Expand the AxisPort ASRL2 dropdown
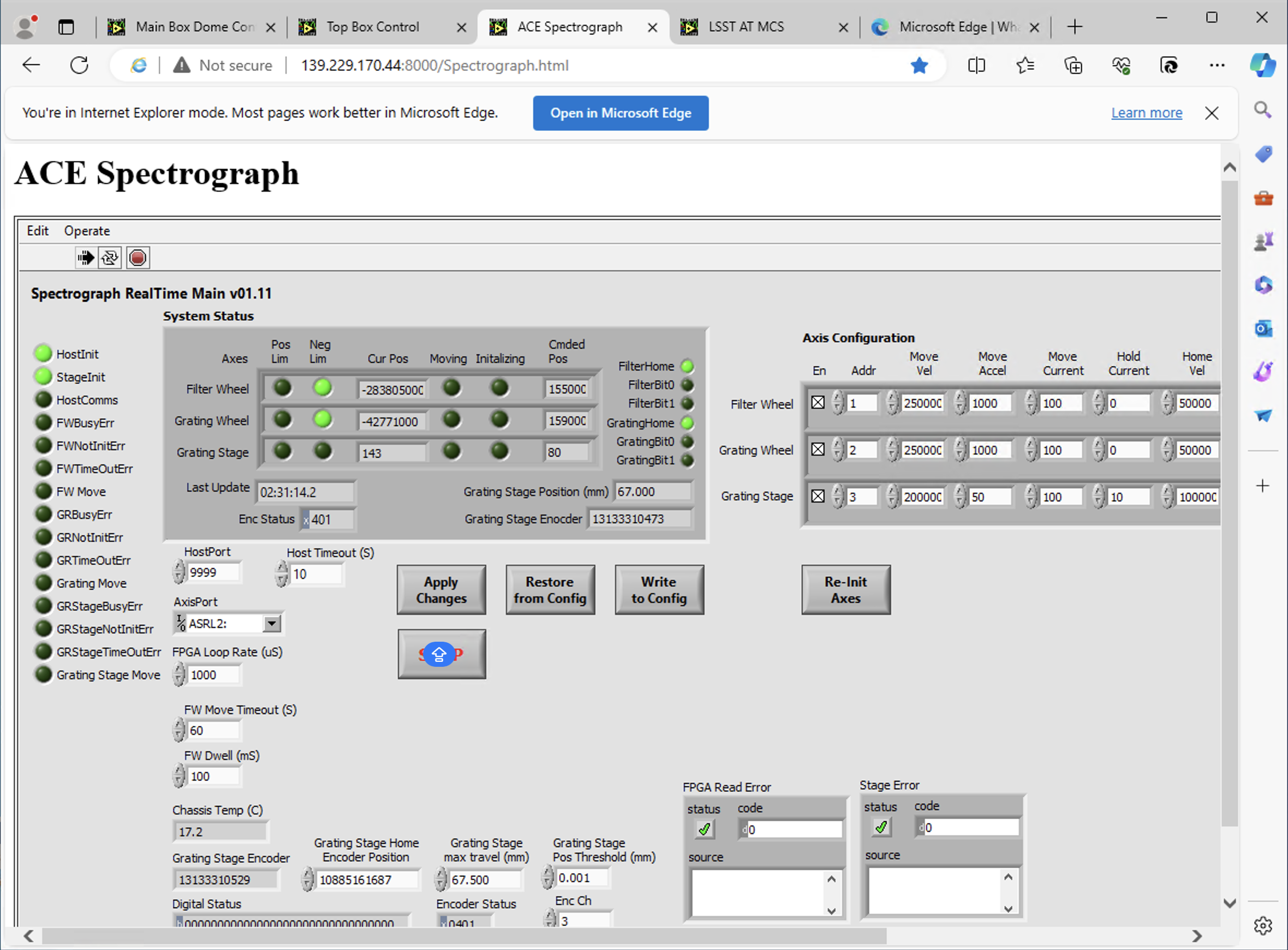This screenshot has height=950, width=1288. tap(271, 623)
